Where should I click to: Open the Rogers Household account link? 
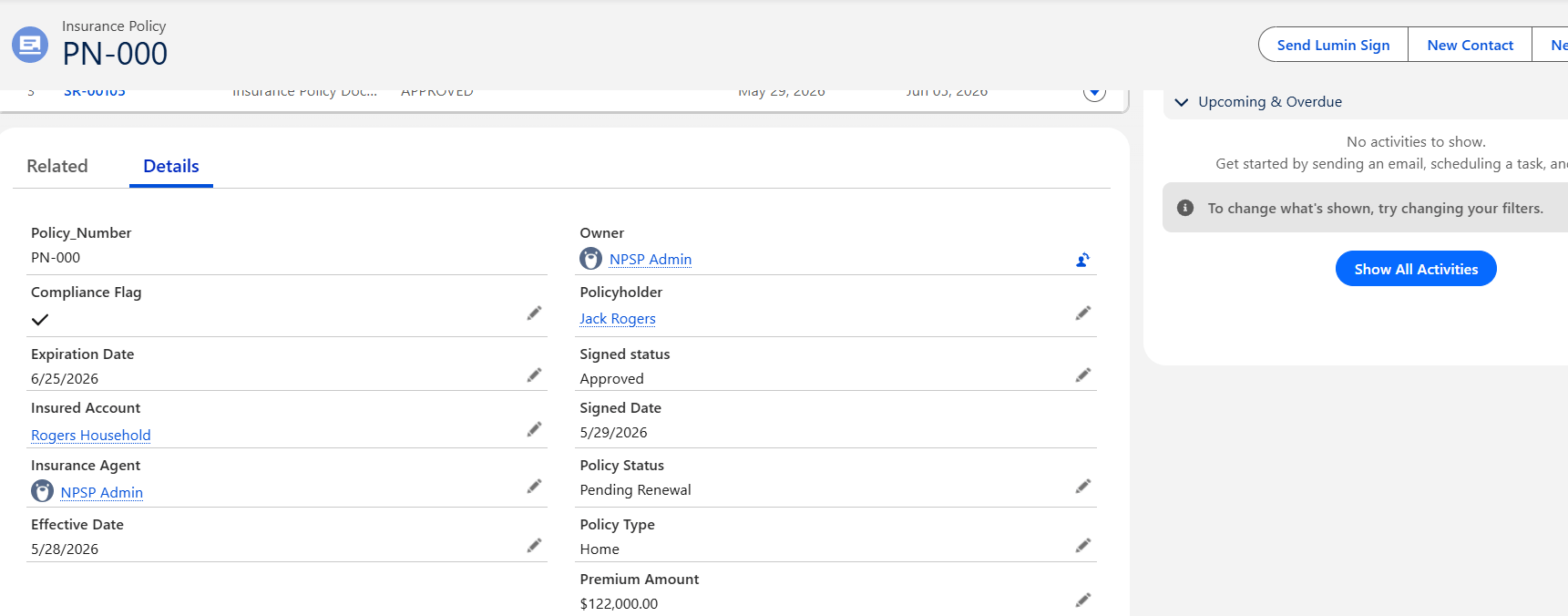(91, 436)
